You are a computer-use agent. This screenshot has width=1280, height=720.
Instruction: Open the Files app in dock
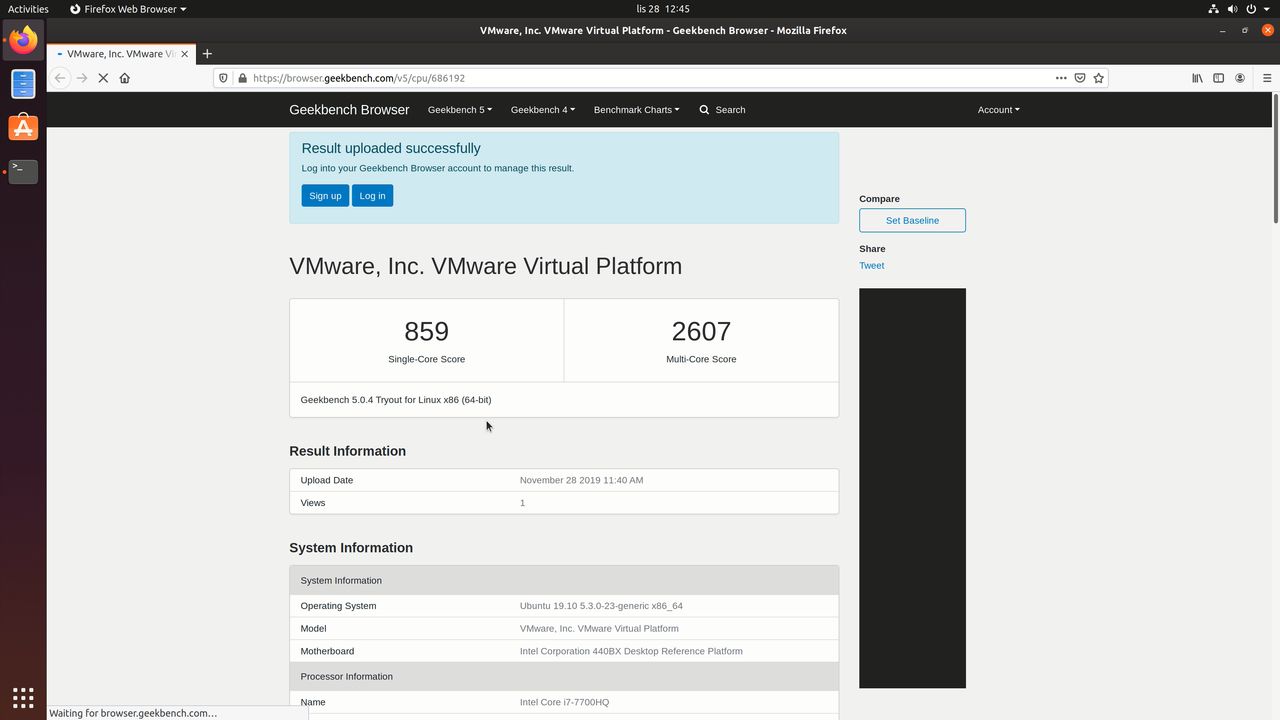(23, 84)
